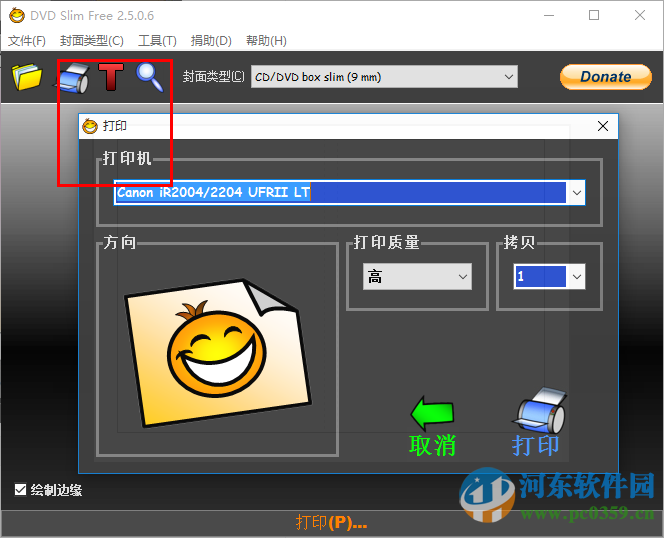Click the smiley icon in 打印 dialog title
Viewport: 664px width, 538px height.
click(x=90, y=126)
